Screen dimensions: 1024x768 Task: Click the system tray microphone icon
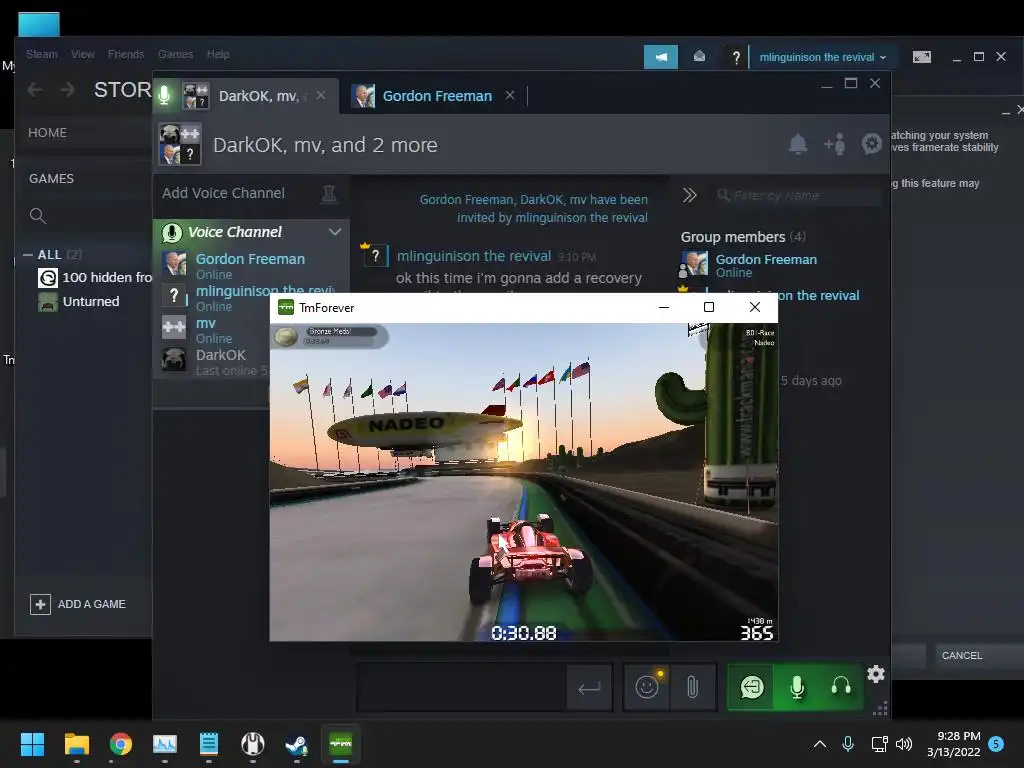pyautogui.click(x=848, y=744)
